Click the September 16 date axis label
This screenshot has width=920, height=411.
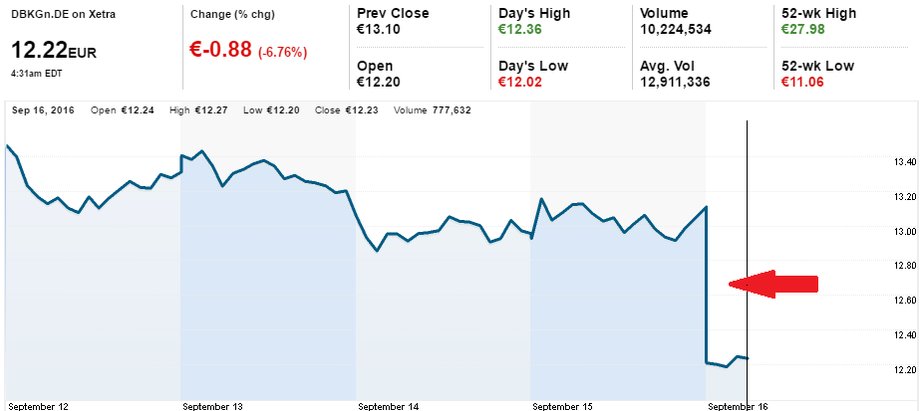[738, 406]
